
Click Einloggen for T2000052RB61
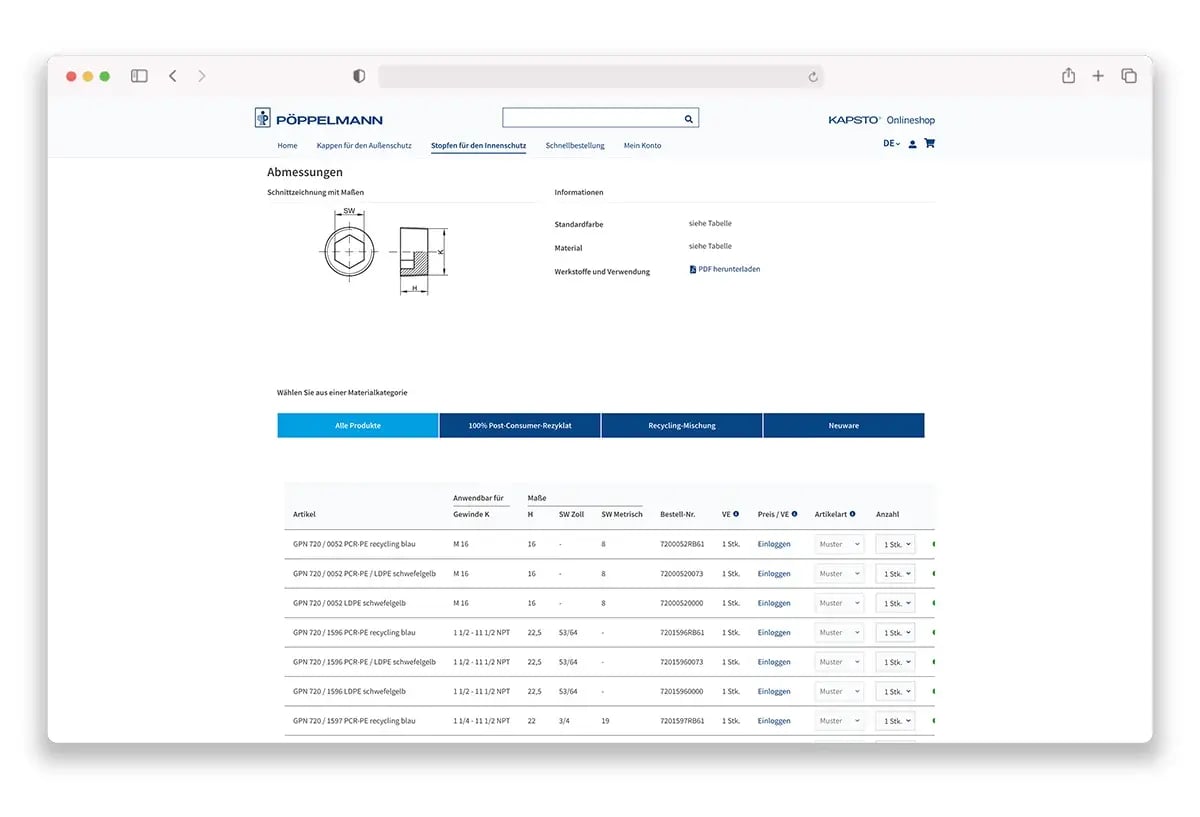774,544
